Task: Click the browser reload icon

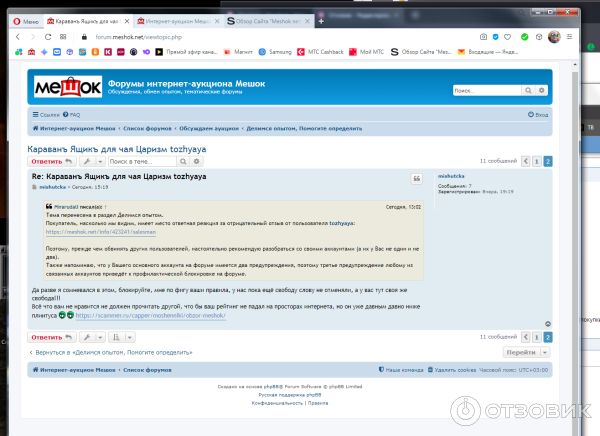Action: coord(49,36)
